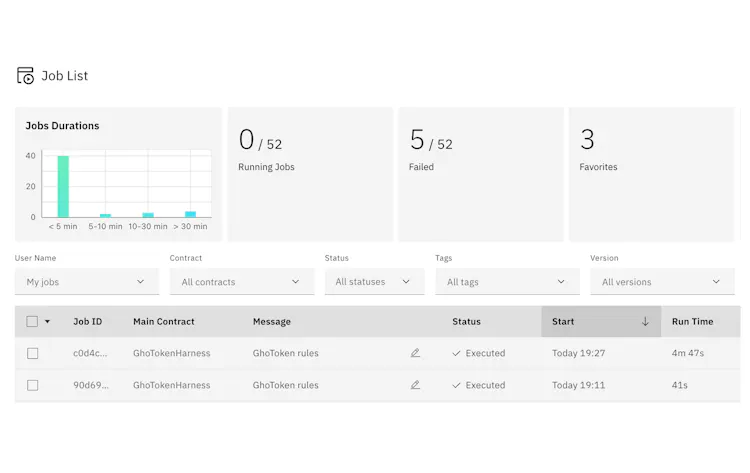Viewport: 750px width, 473px height.
Task: Click 'GhoToken rules' message in c0d4c row
Action: coord(286,353)
